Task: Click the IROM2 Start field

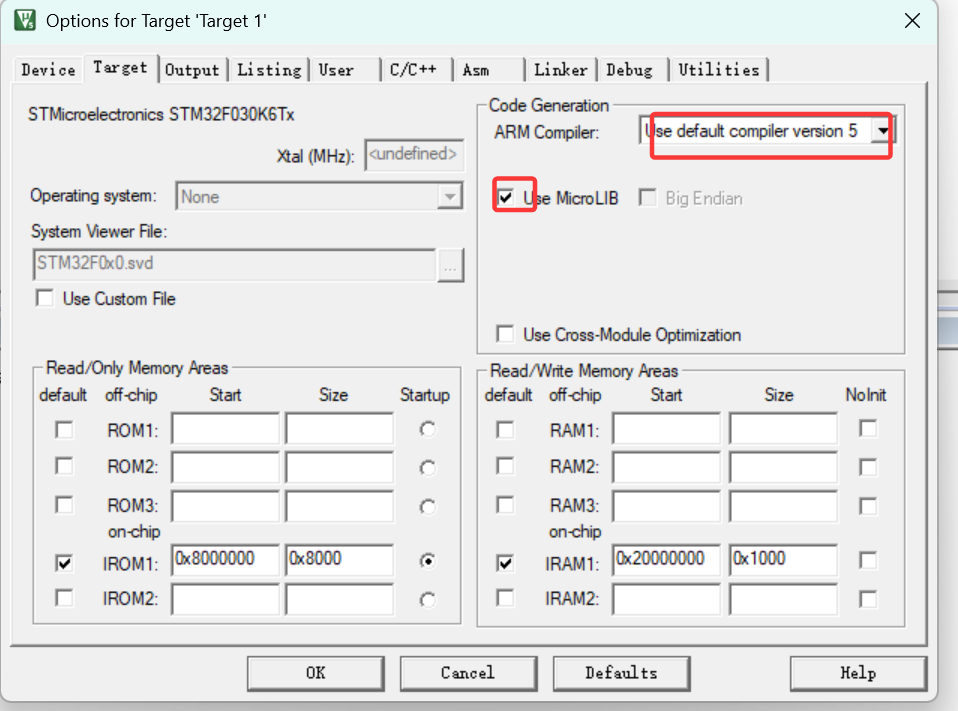Action: point(225,599)
